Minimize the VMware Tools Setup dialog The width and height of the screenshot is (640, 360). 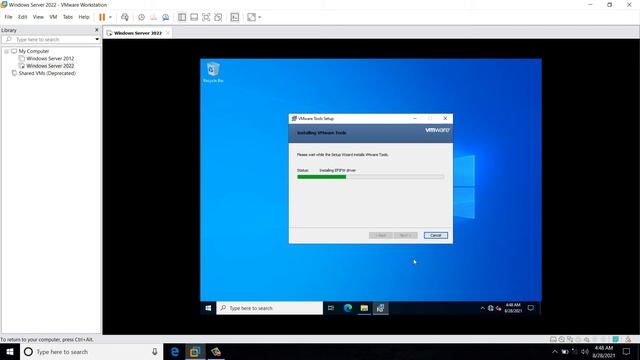click(415, 118)
